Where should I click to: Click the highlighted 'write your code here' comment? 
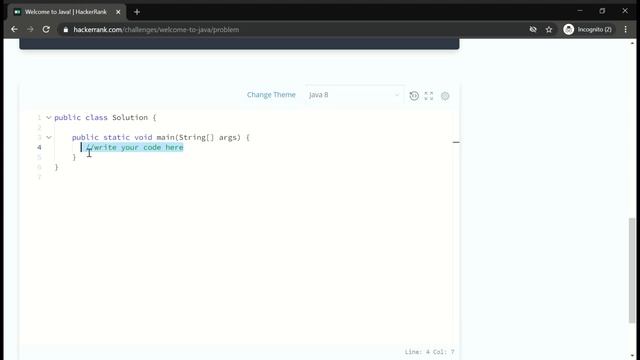(134, 147)
